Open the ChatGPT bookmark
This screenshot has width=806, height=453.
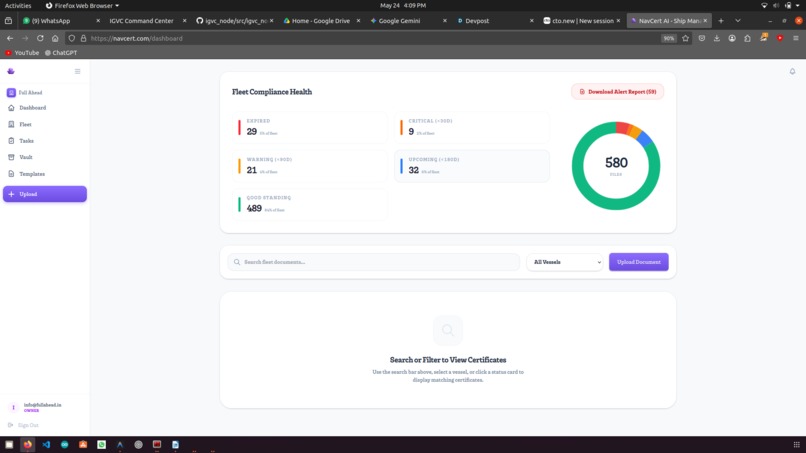pos(61,52)
